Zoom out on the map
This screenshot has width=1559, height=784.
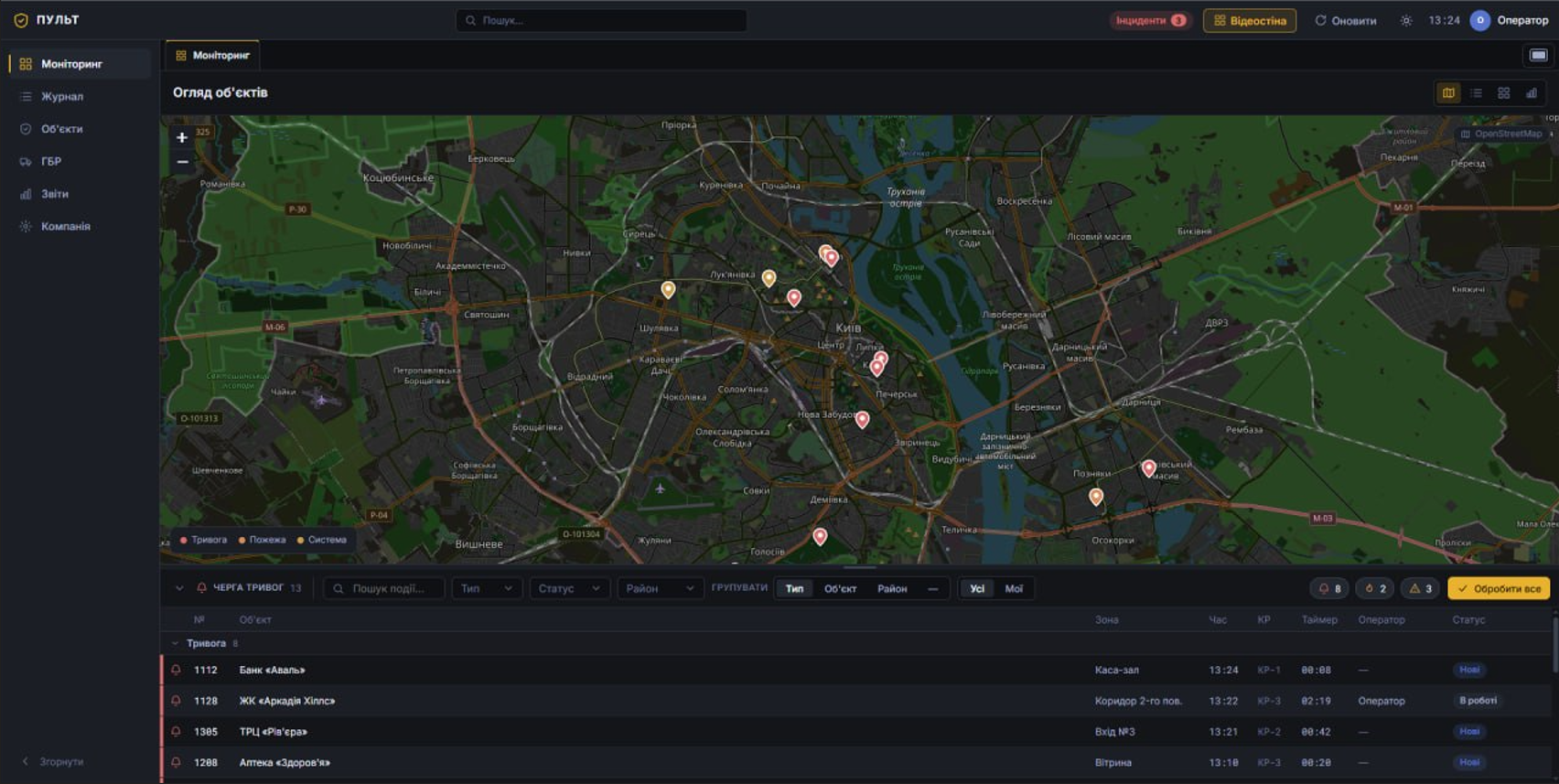[182, 162]
